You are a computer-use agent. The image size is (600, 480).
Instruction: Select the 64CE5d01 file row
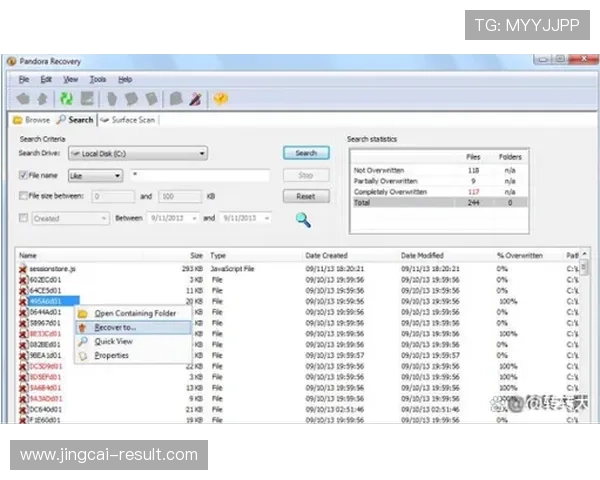pyautogui.click(x=298, y=291)
